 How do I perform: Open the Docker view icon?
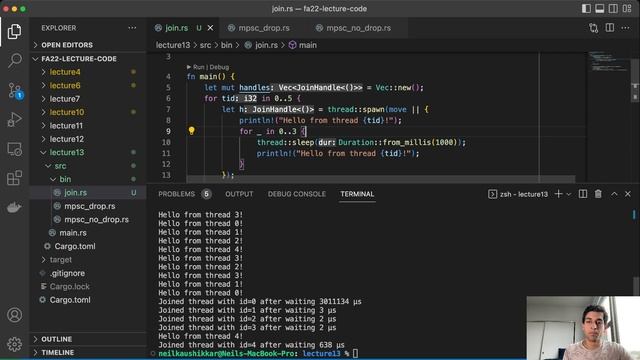14,207
